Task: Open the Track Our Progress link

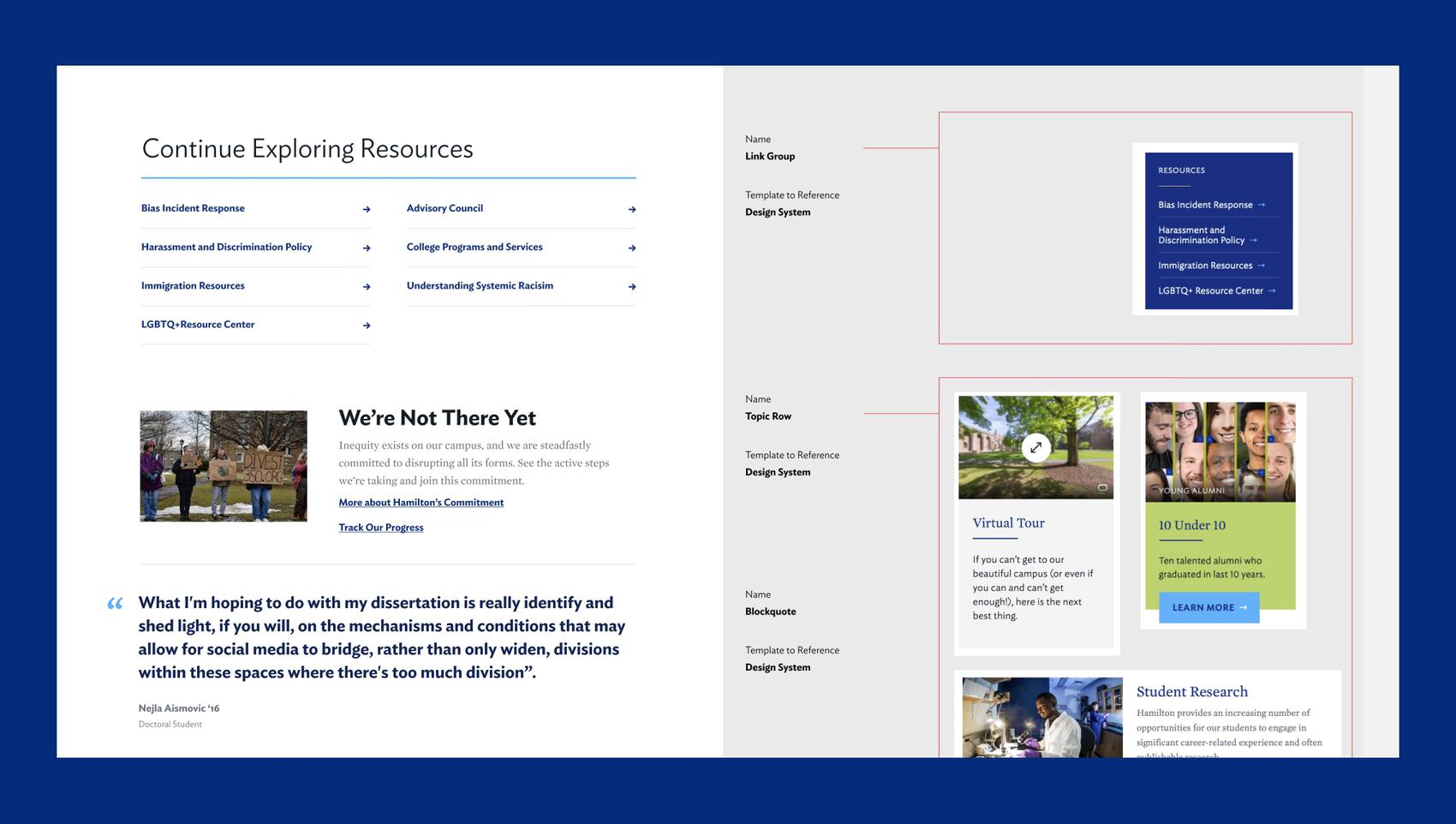Action: [381, 528]
